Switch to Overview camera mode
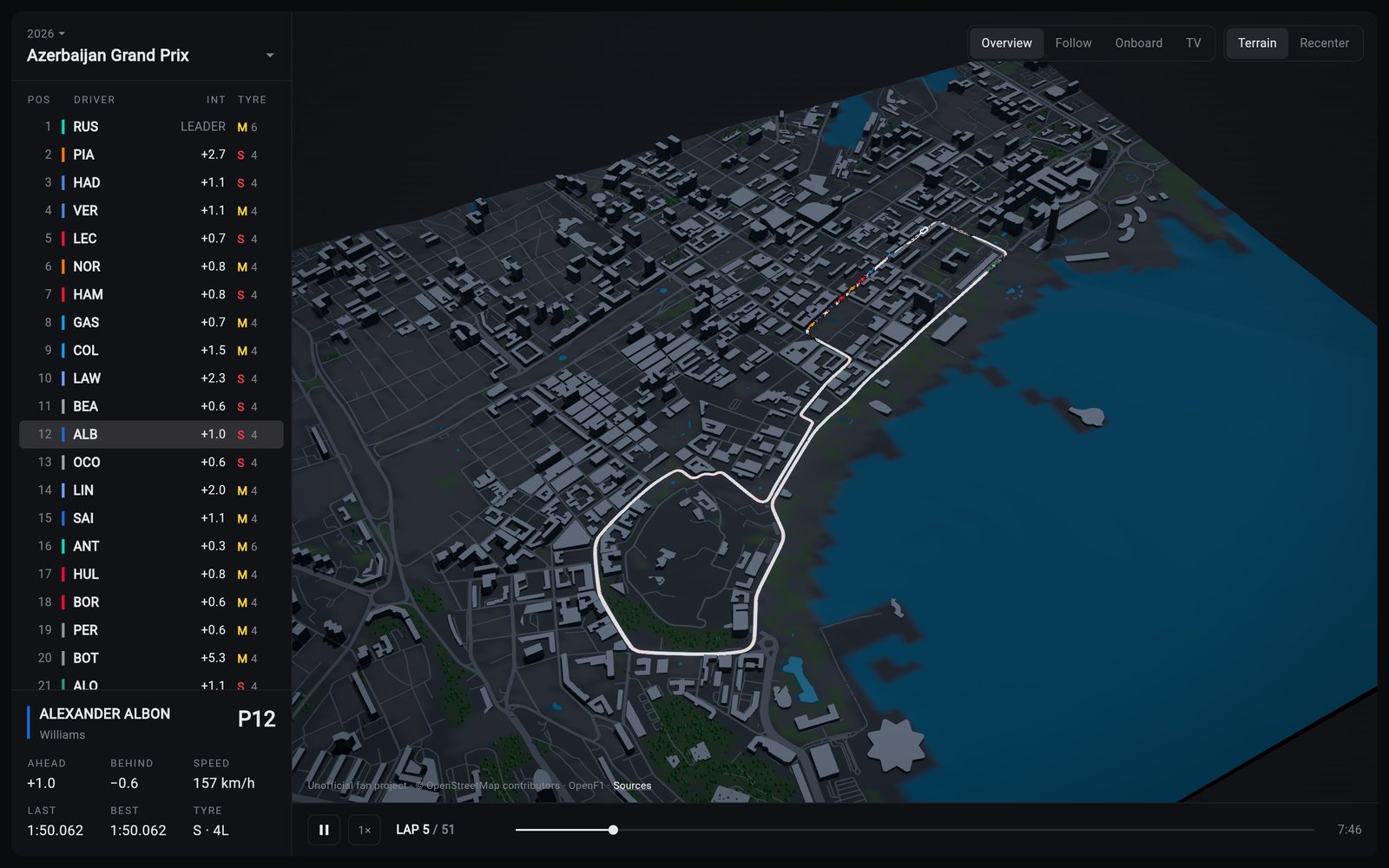 click(1006, 43)
